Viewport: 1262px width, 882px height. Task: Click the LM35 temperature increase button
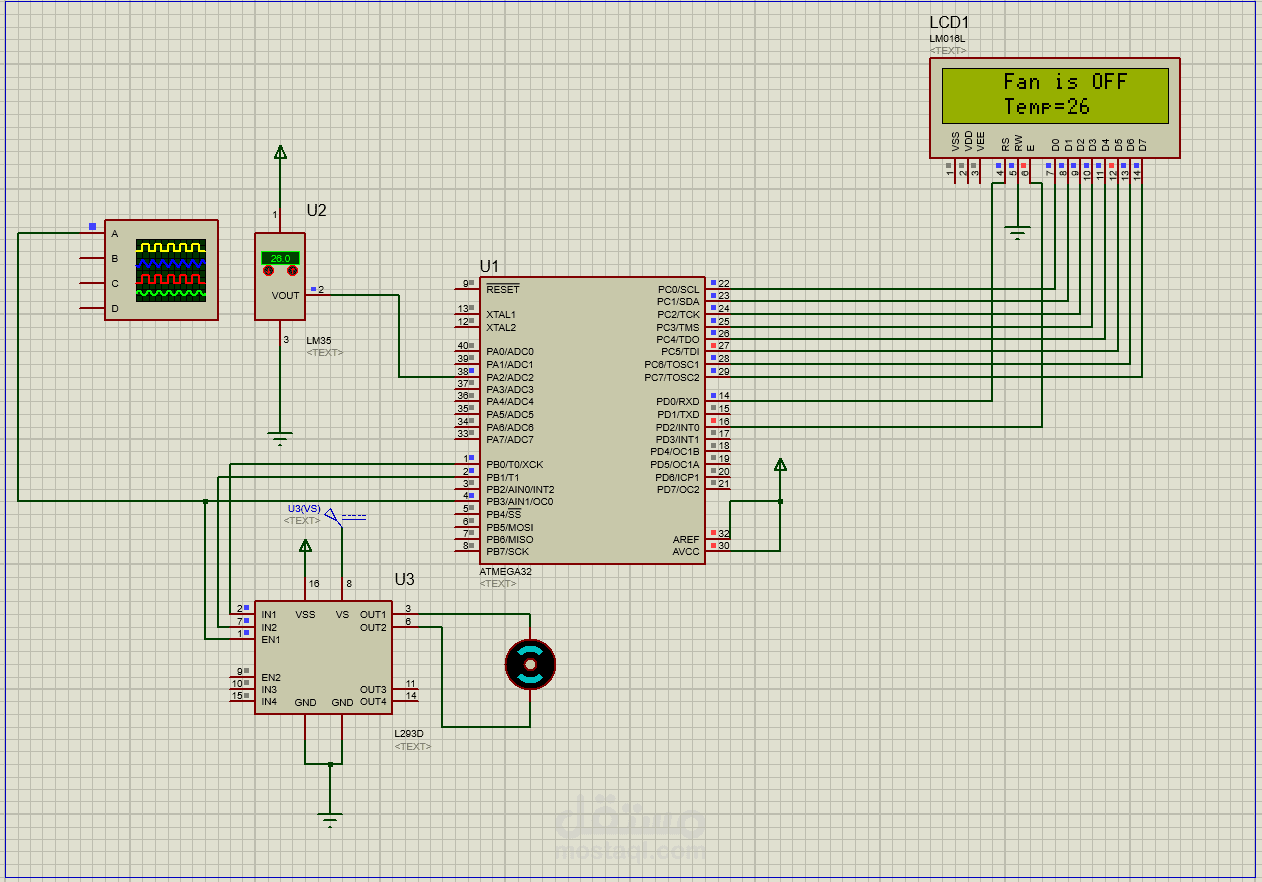click(292, 271)
